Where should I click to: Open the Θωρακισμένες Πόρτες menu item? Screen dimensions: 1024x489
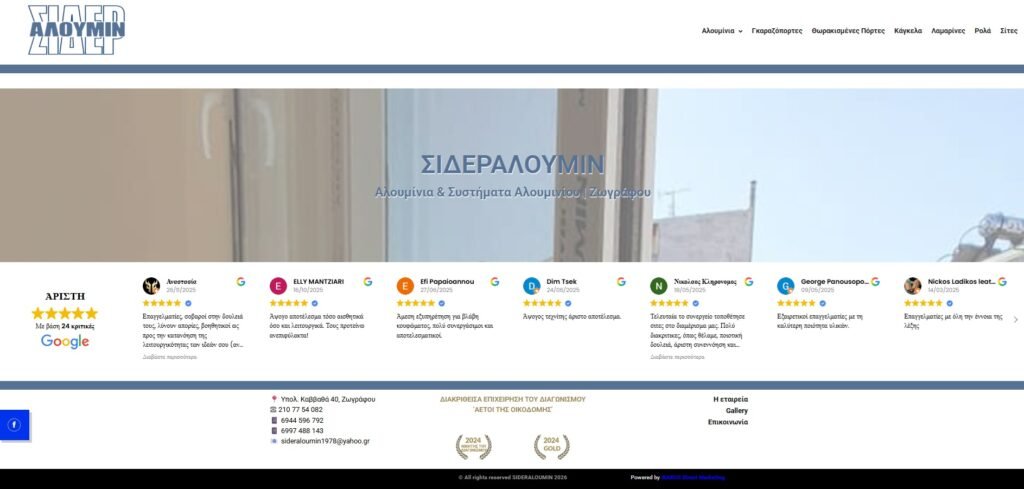848,31
